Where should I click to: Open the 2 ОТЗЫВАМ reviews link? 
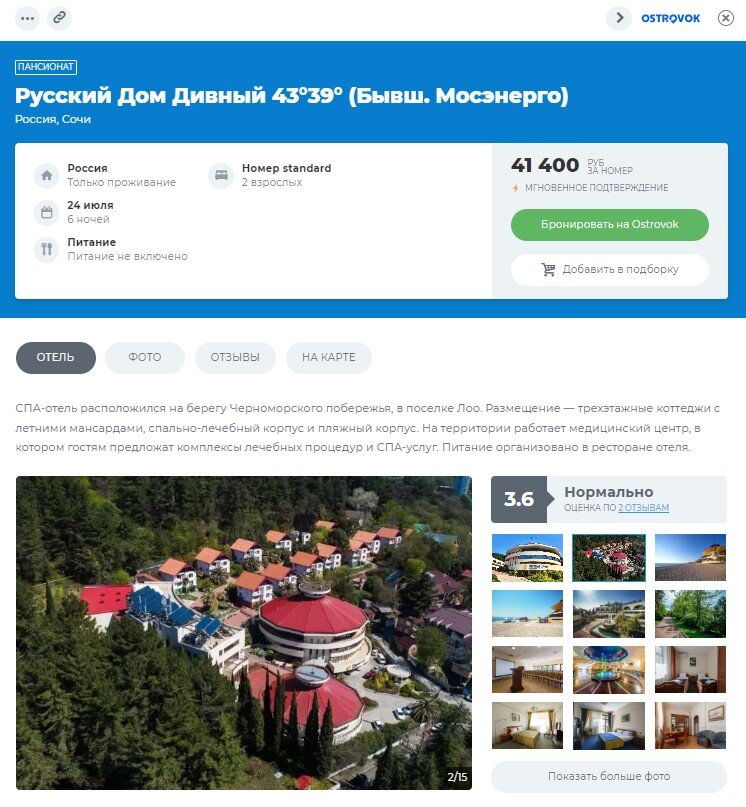click(643, 507)
